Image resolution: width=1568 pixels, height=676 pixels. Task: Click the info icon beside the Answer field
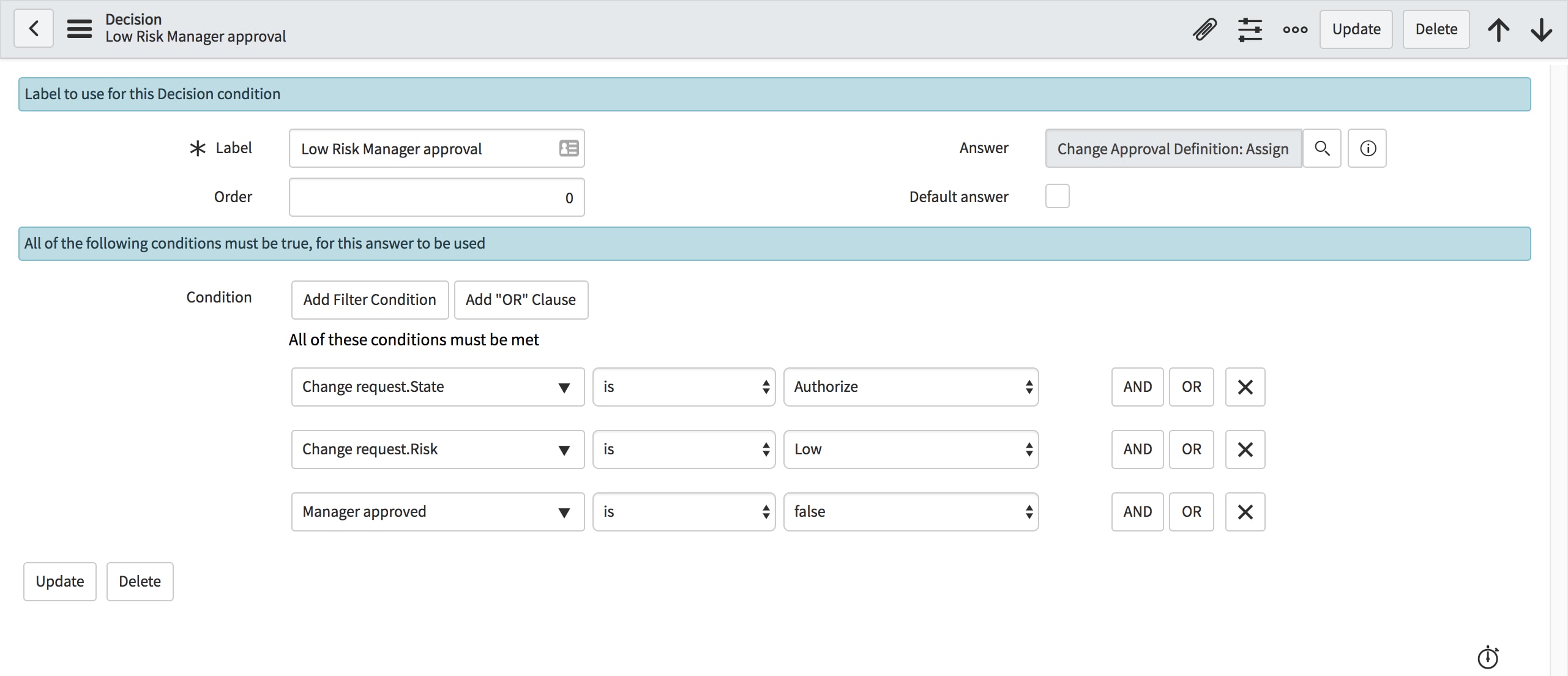[x=1368, y=148]
